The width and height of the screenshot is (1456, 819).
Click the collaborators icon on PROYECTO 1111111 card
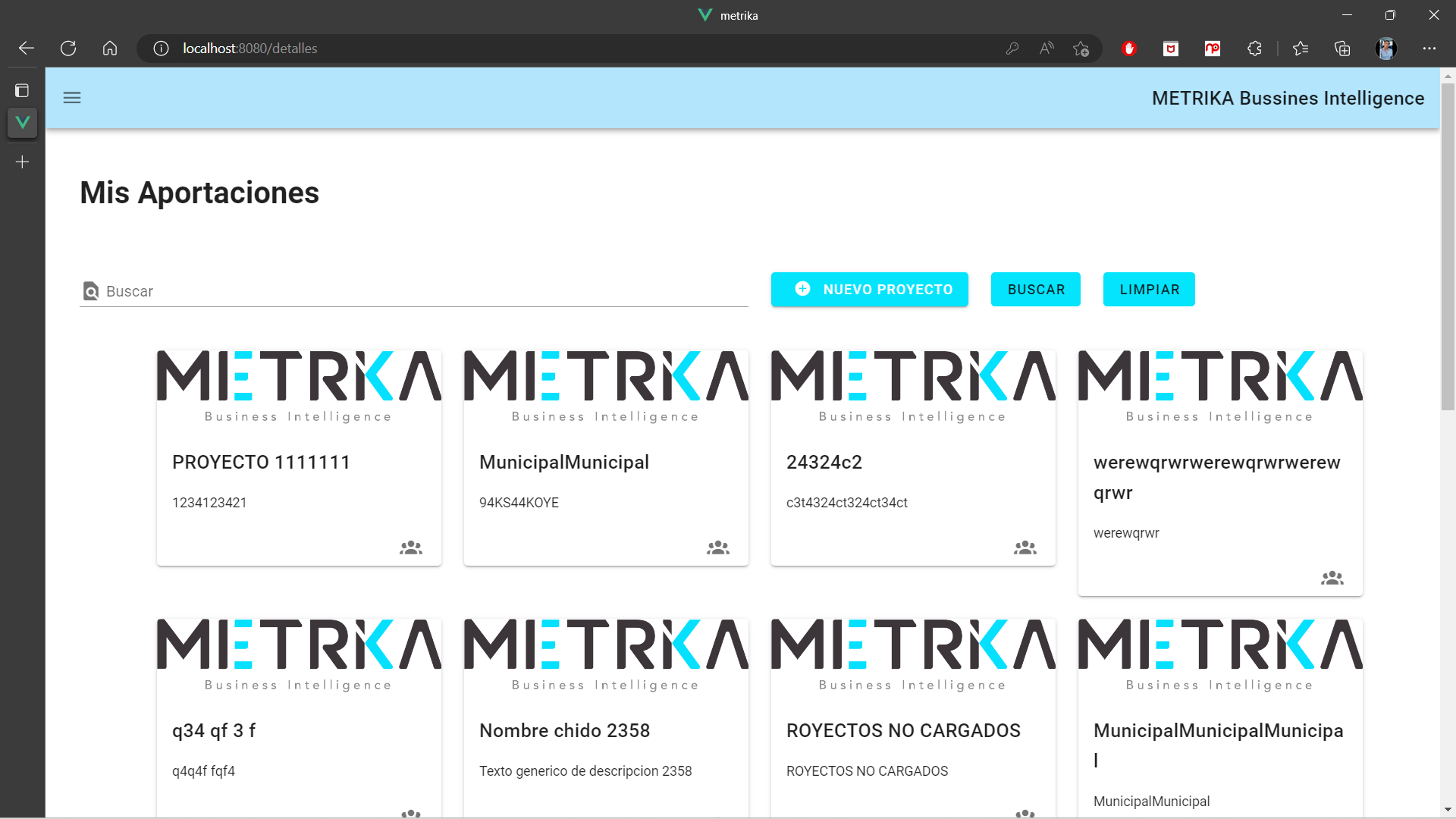pyautogui.click(x=409, y=547)
